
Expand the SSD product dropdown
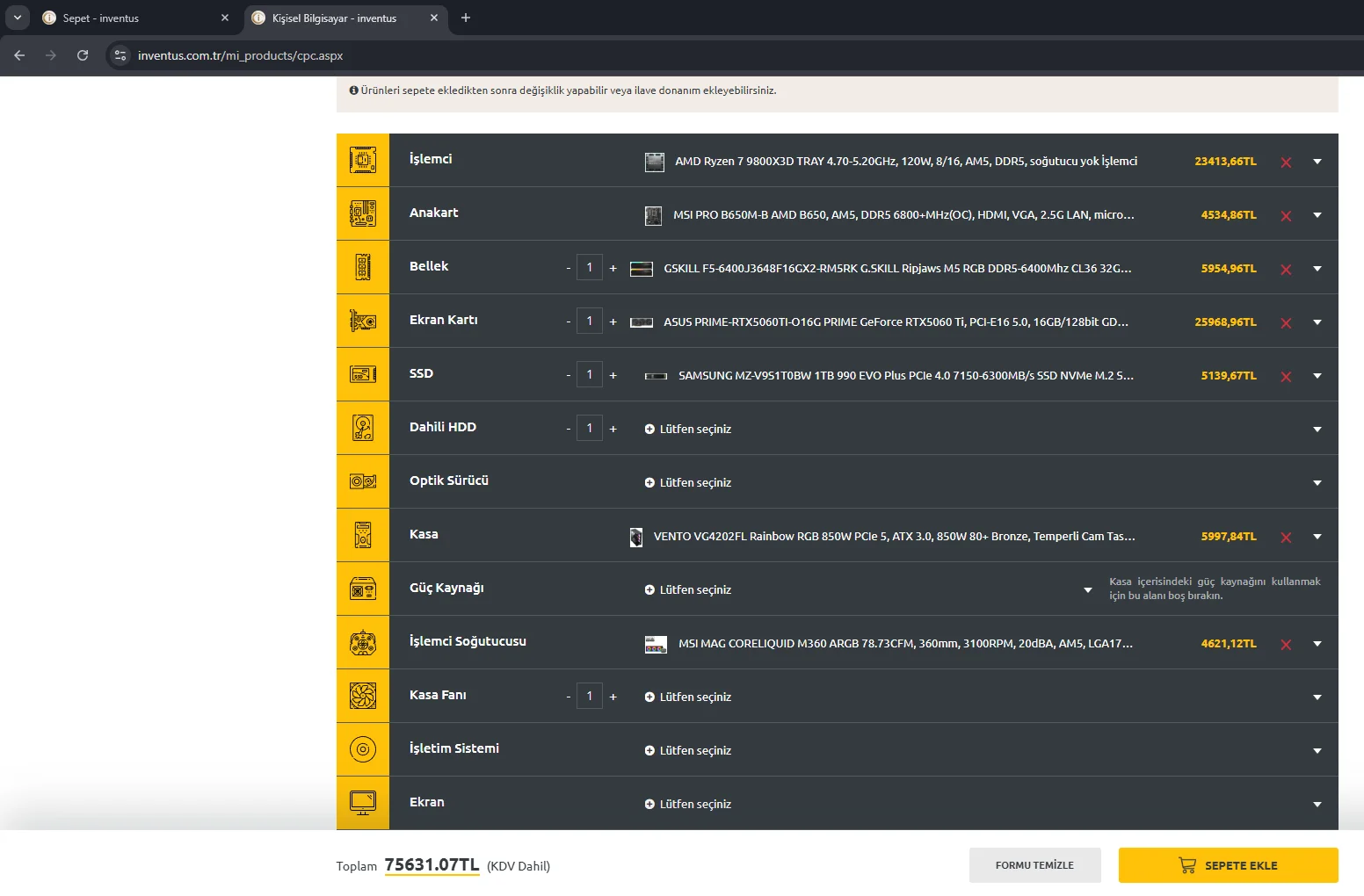[1317, 376]
